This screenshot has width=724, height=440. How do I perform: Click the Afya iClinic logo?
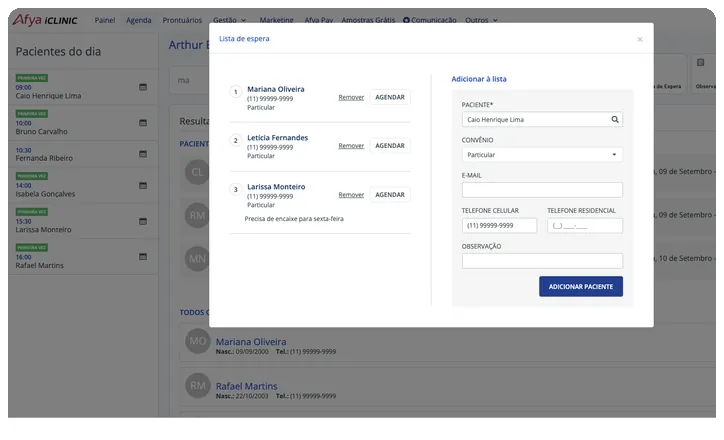tap(45, 20)
